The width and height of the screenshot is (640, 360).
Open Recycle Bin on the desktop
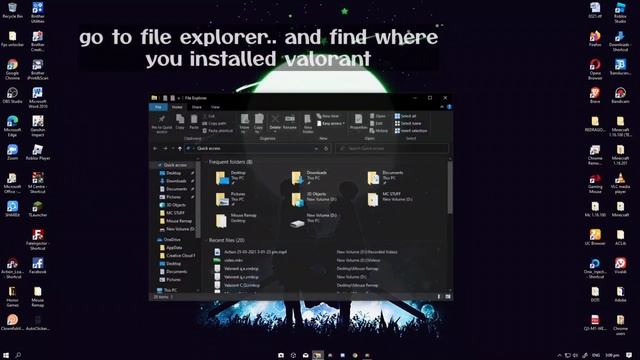tap(12, 11)
